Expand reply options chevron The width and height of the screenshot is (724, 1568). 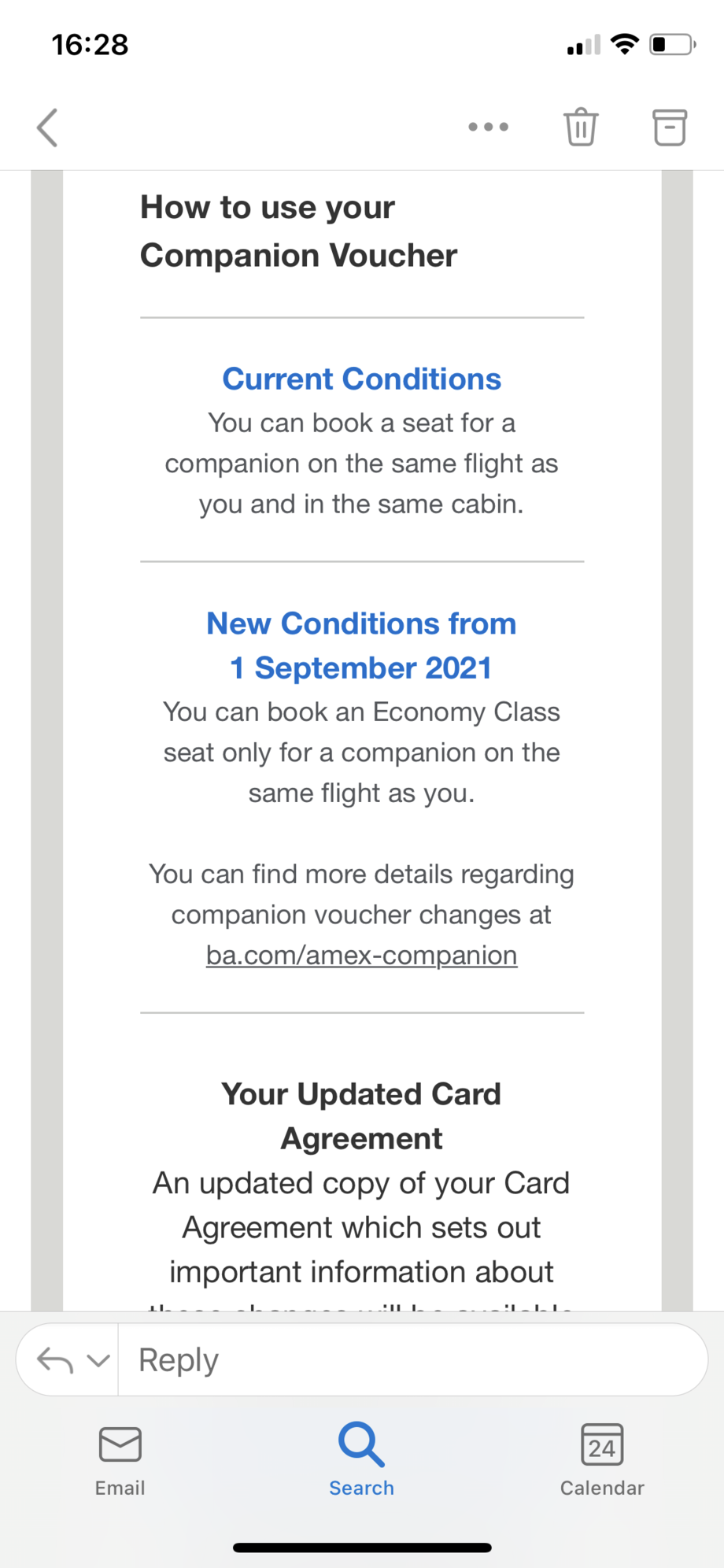pyautogui.click(x=98, y=1360)
